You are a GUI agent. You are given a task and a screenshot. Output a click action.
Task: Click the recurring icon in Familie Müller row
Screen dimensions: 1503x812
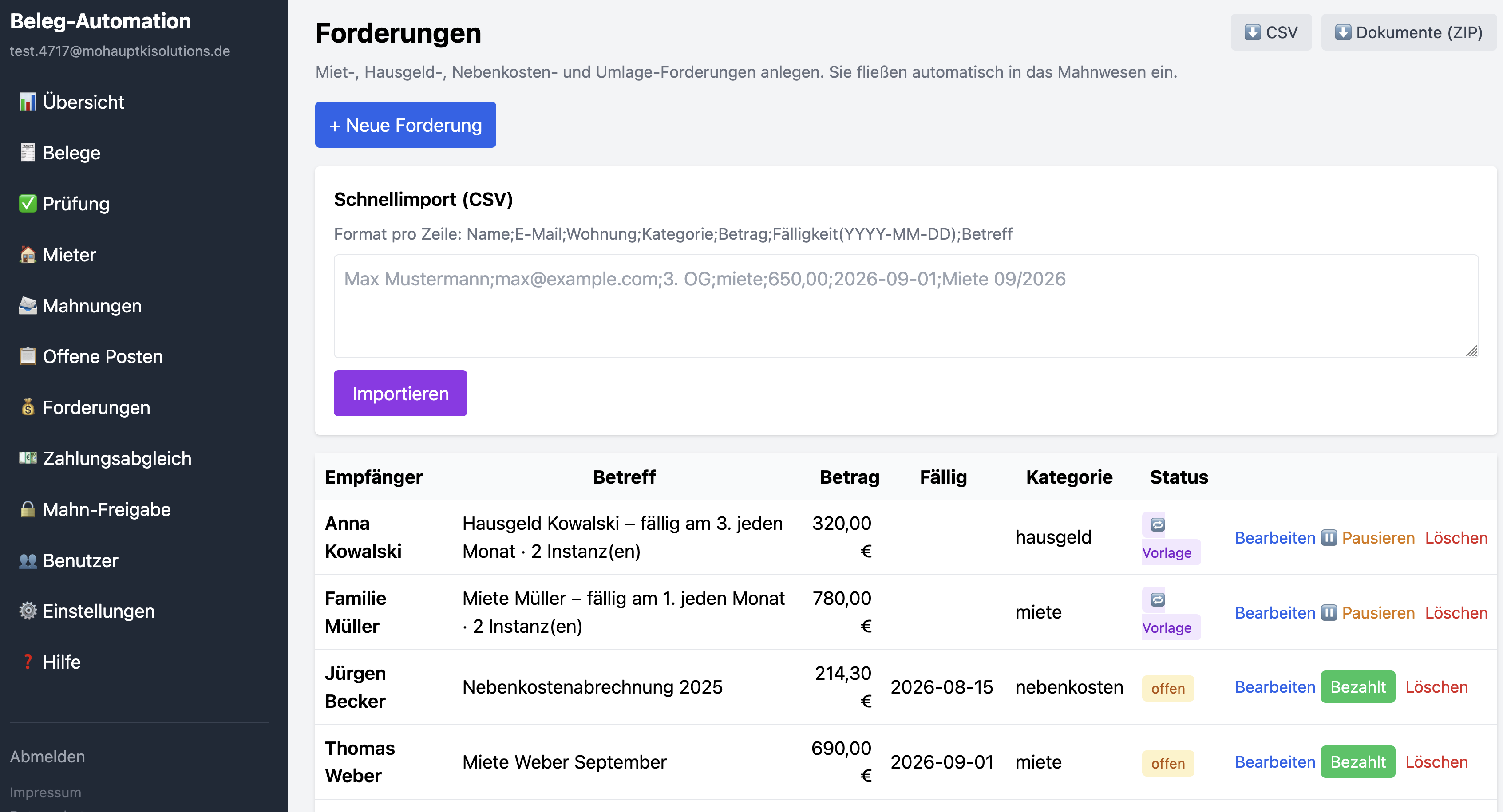pos(1158,599)
